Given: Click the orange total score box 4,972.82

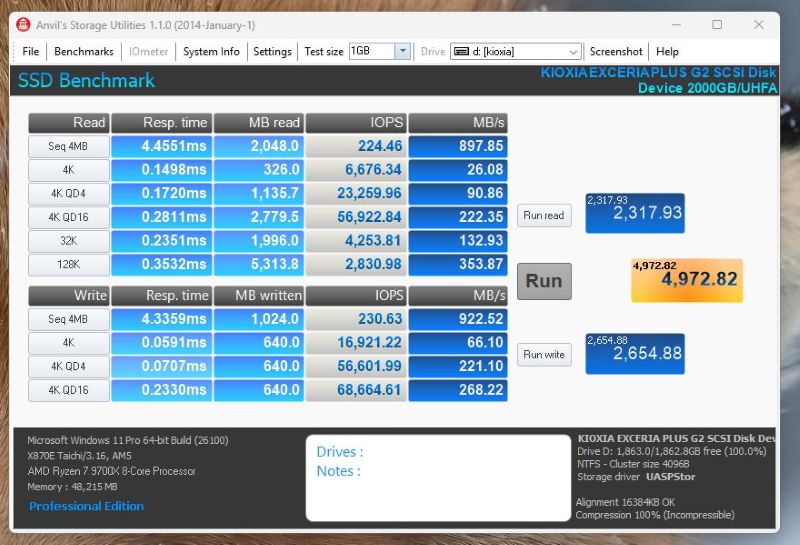Looking at the screenshot, I should [686, 281].
